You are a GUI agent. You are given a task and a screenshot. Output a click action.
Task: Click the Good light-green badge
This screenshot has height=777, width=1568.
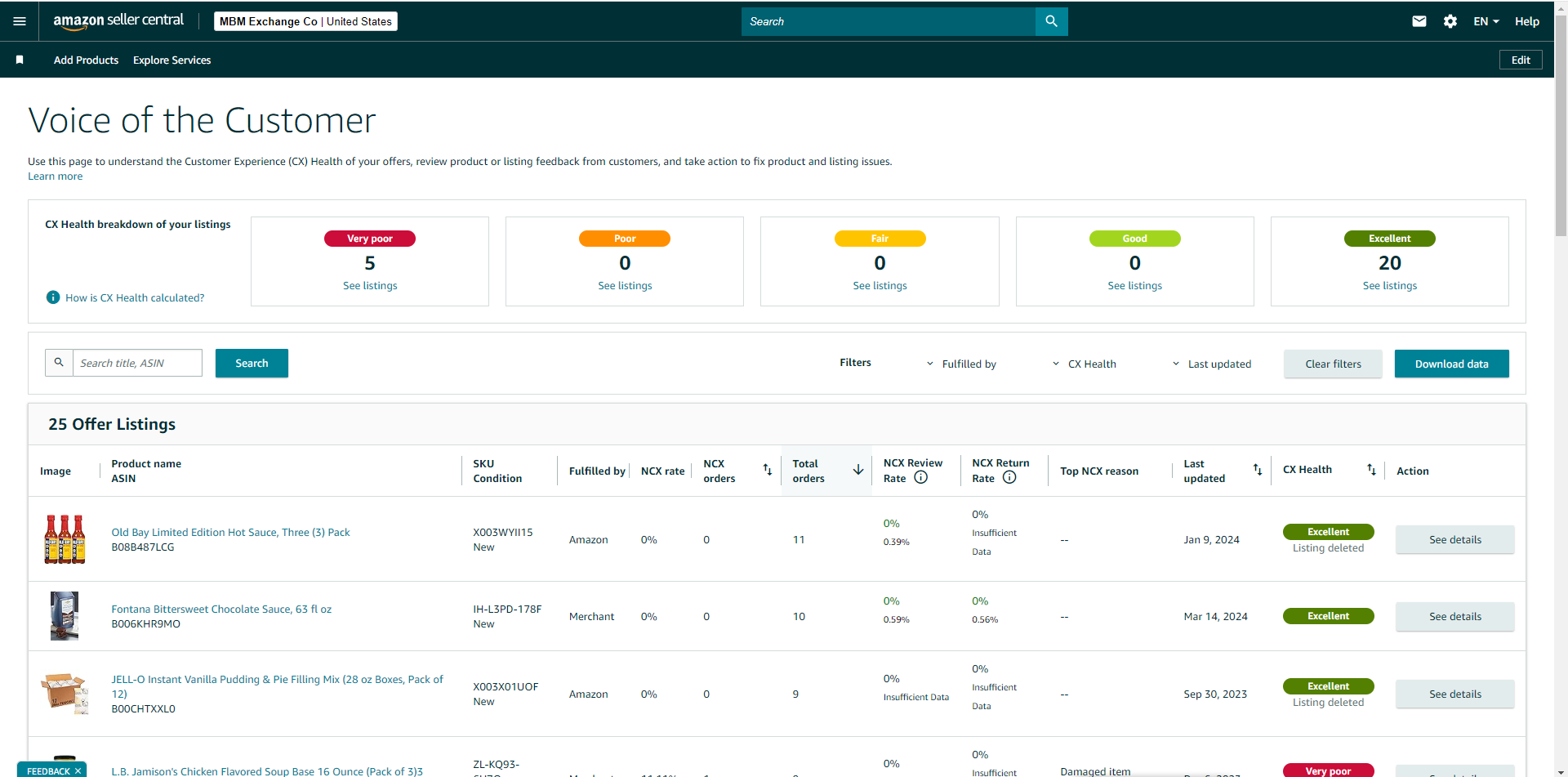point(1134,239)
